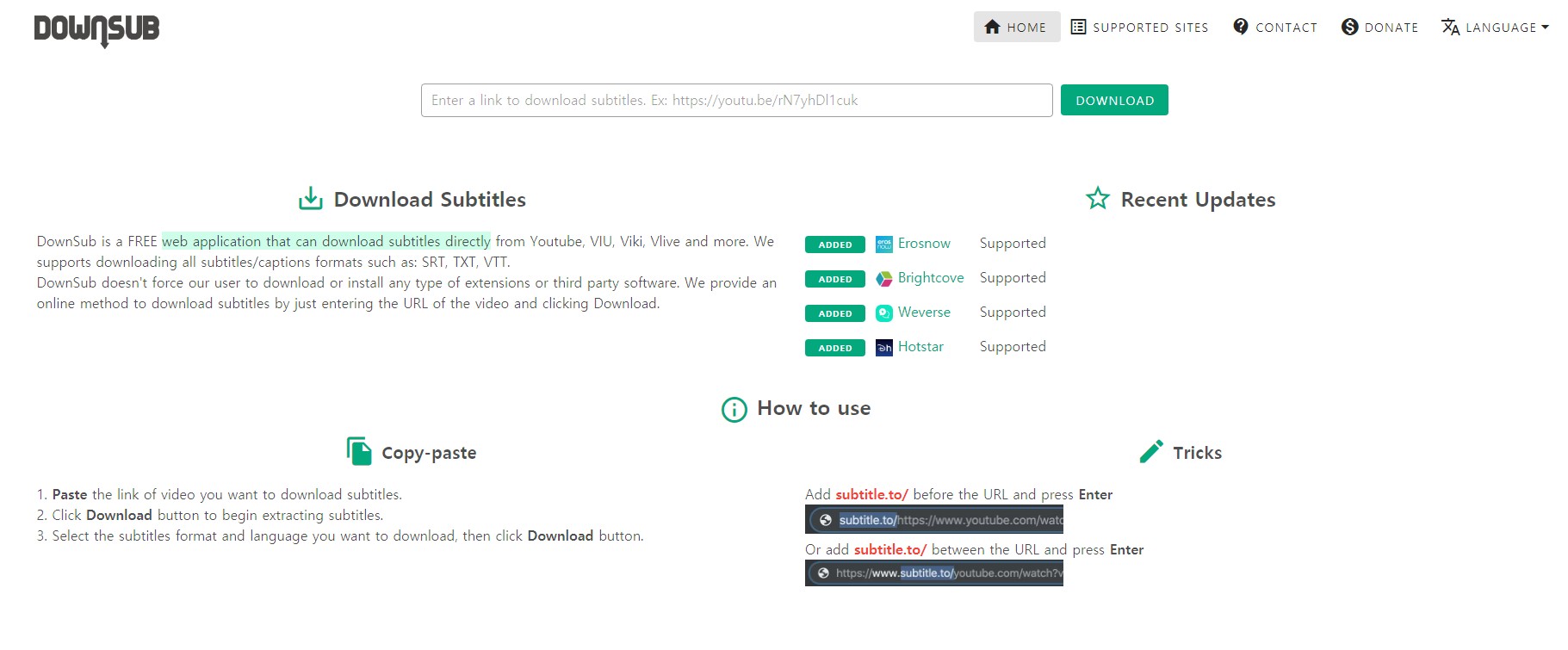The image size is (1568, 650).
Task: Click the 'Download Subtitles' heading
Action: [x=430, y=200]
